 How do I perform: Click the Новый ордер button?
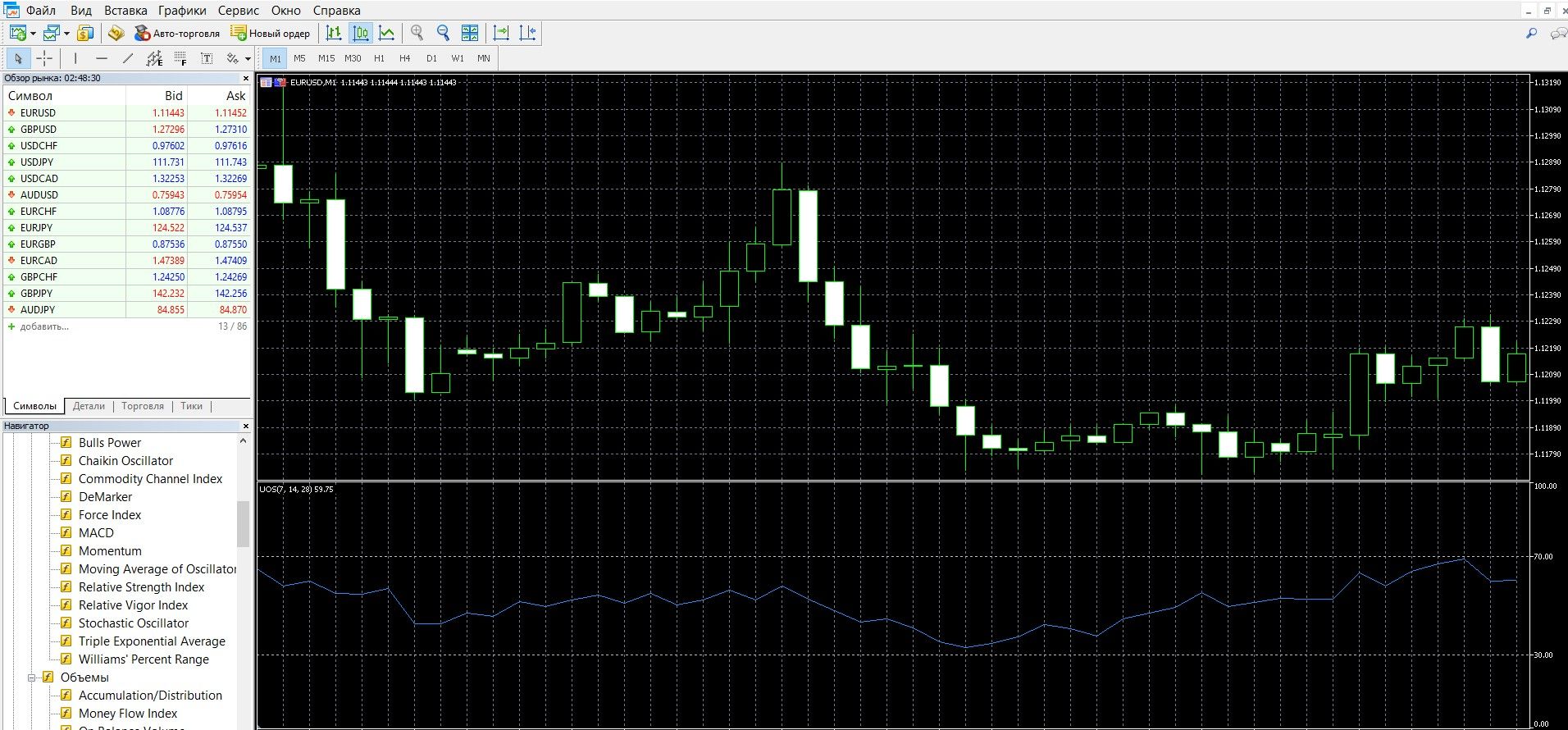point(270,33)
